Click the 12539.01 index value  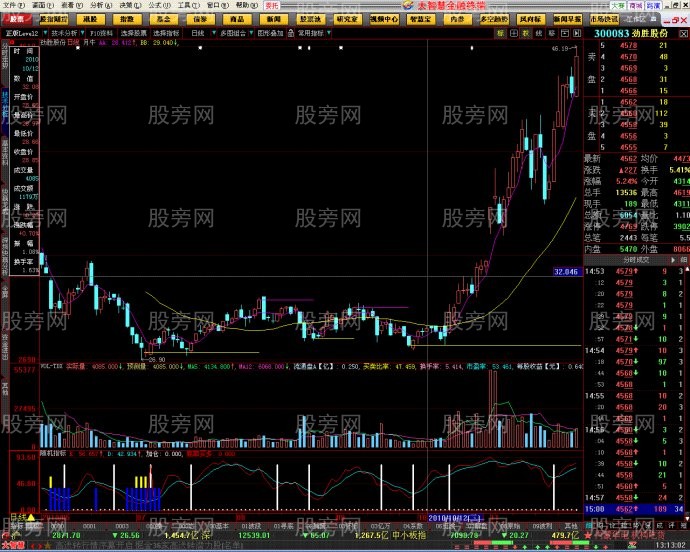tap(254, 536)
